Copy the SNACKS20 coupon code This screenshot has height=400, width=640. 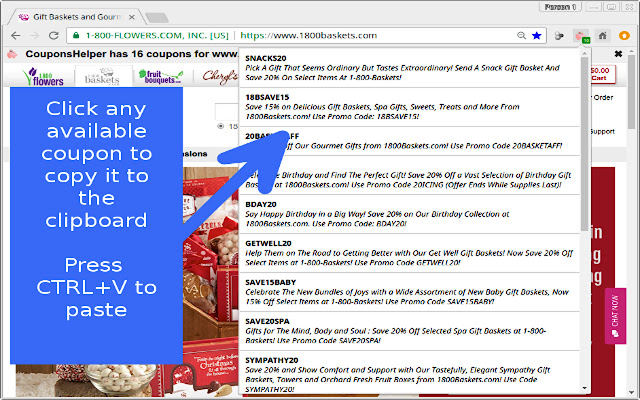(x=409, y=68)
